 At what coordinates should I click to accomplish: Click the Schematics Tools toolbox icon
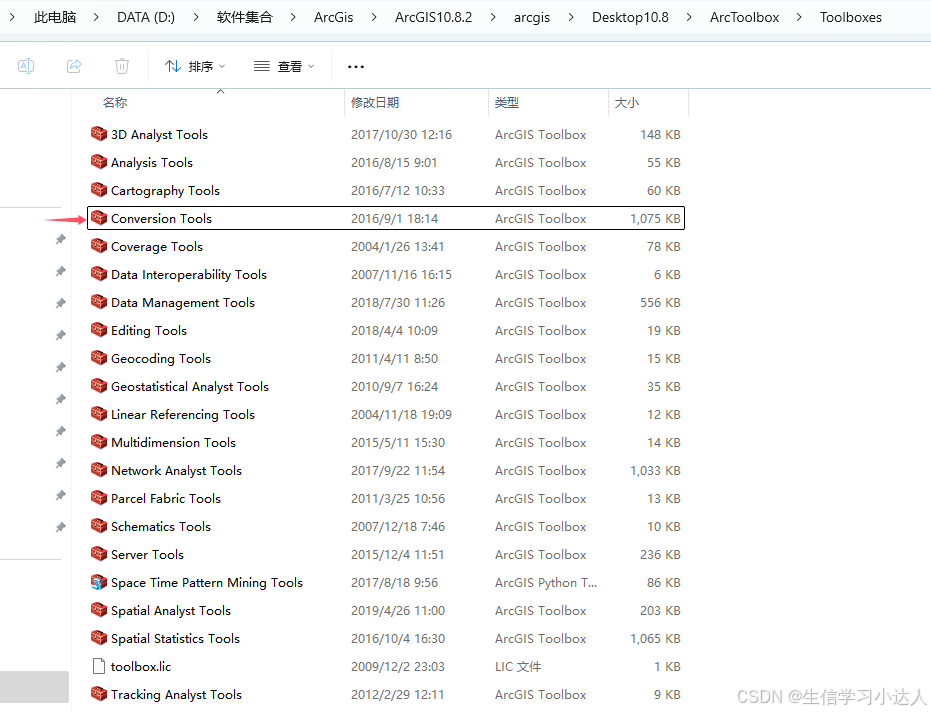click(x=99, y=525)
